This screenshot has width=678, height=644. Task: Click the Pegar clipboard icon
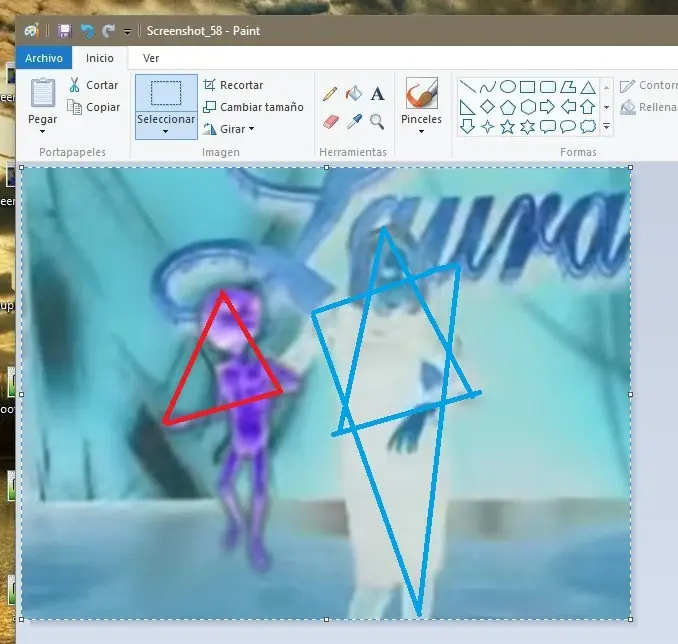coord(43,93)
